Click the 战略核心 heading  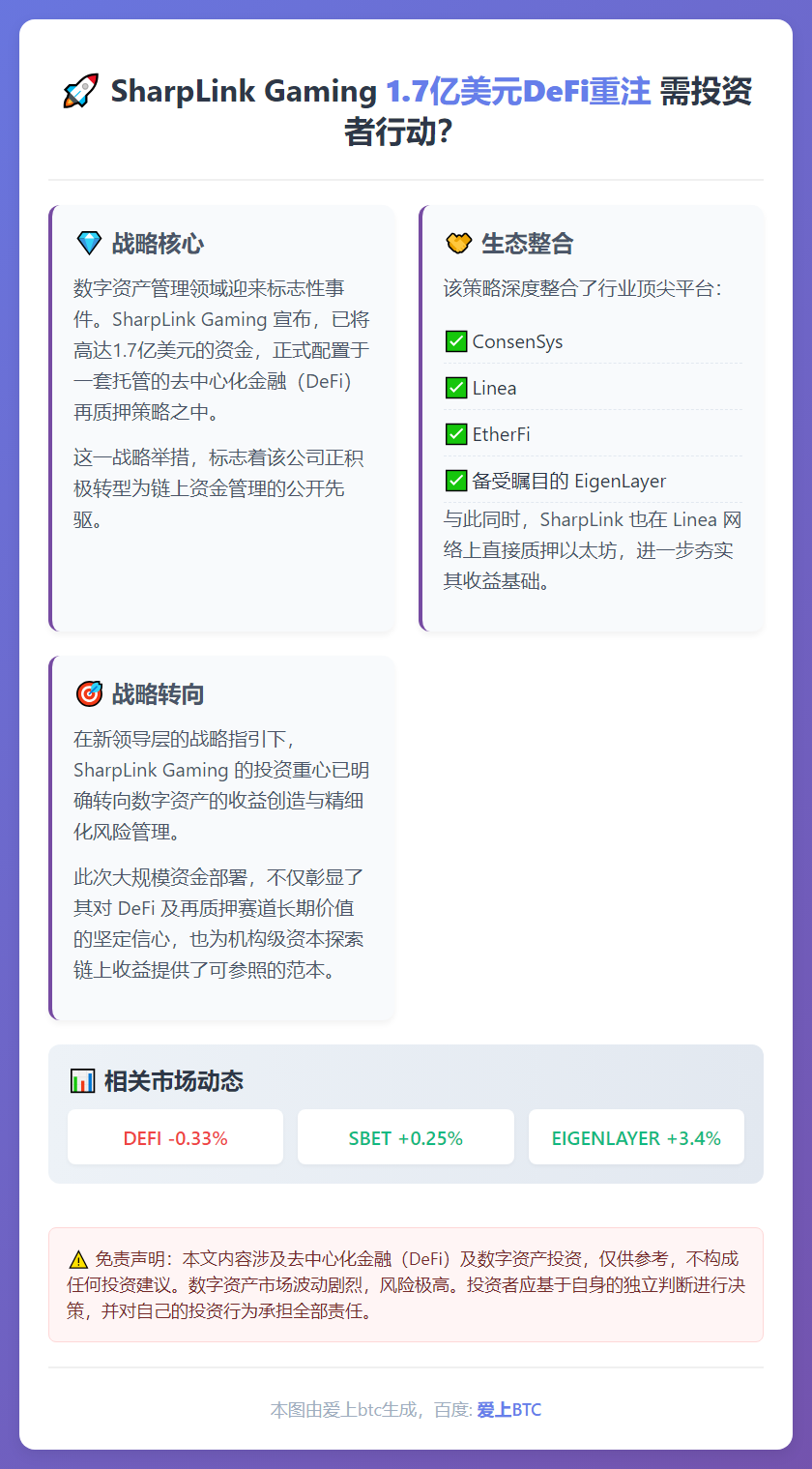point(158,243)
